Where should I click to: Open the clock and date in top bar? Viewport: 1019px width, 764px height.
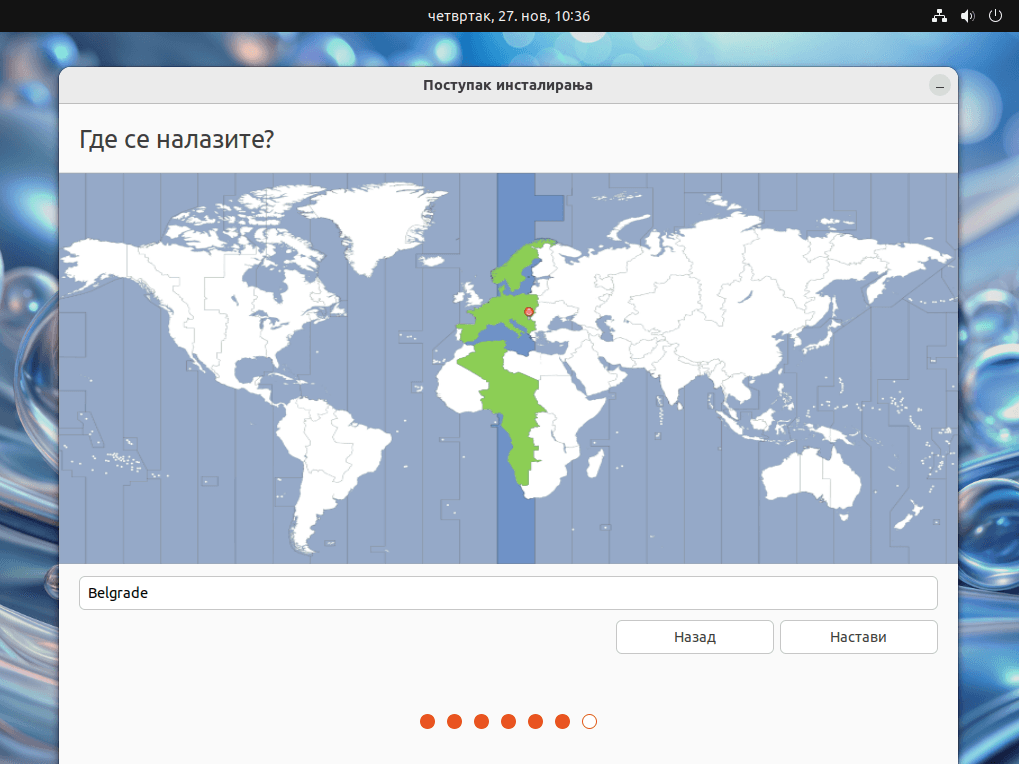[x=509, y=16]
